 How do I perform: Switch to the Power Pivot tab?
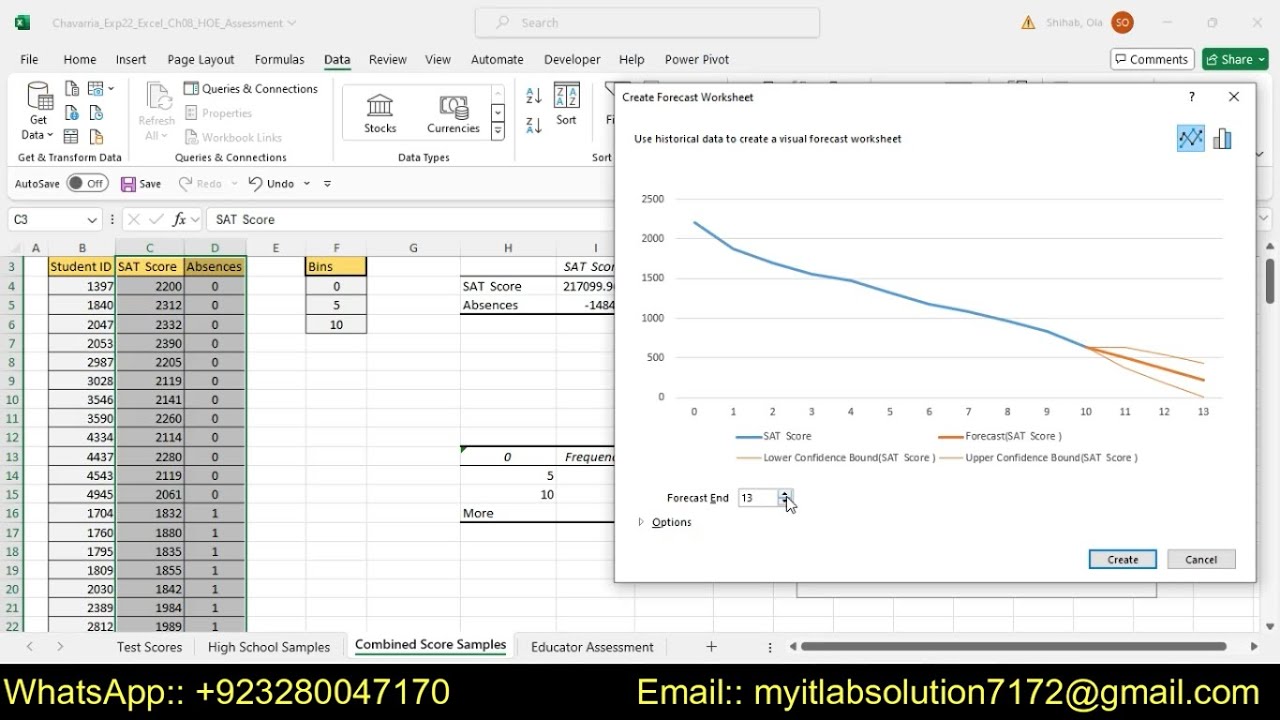(x=697, y=60)
